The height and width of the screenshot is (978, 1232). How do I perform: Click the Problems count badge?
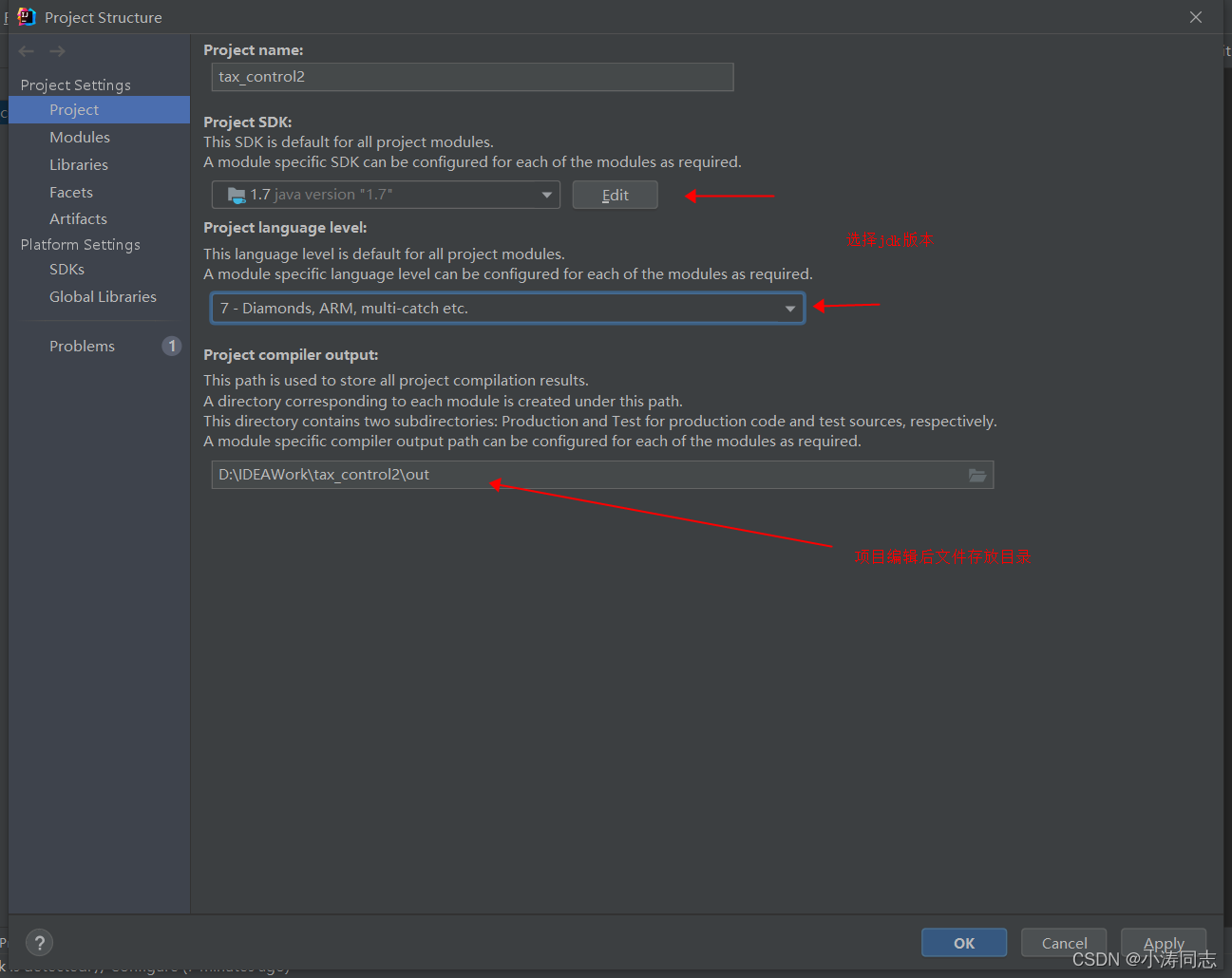tap(172, 346)
